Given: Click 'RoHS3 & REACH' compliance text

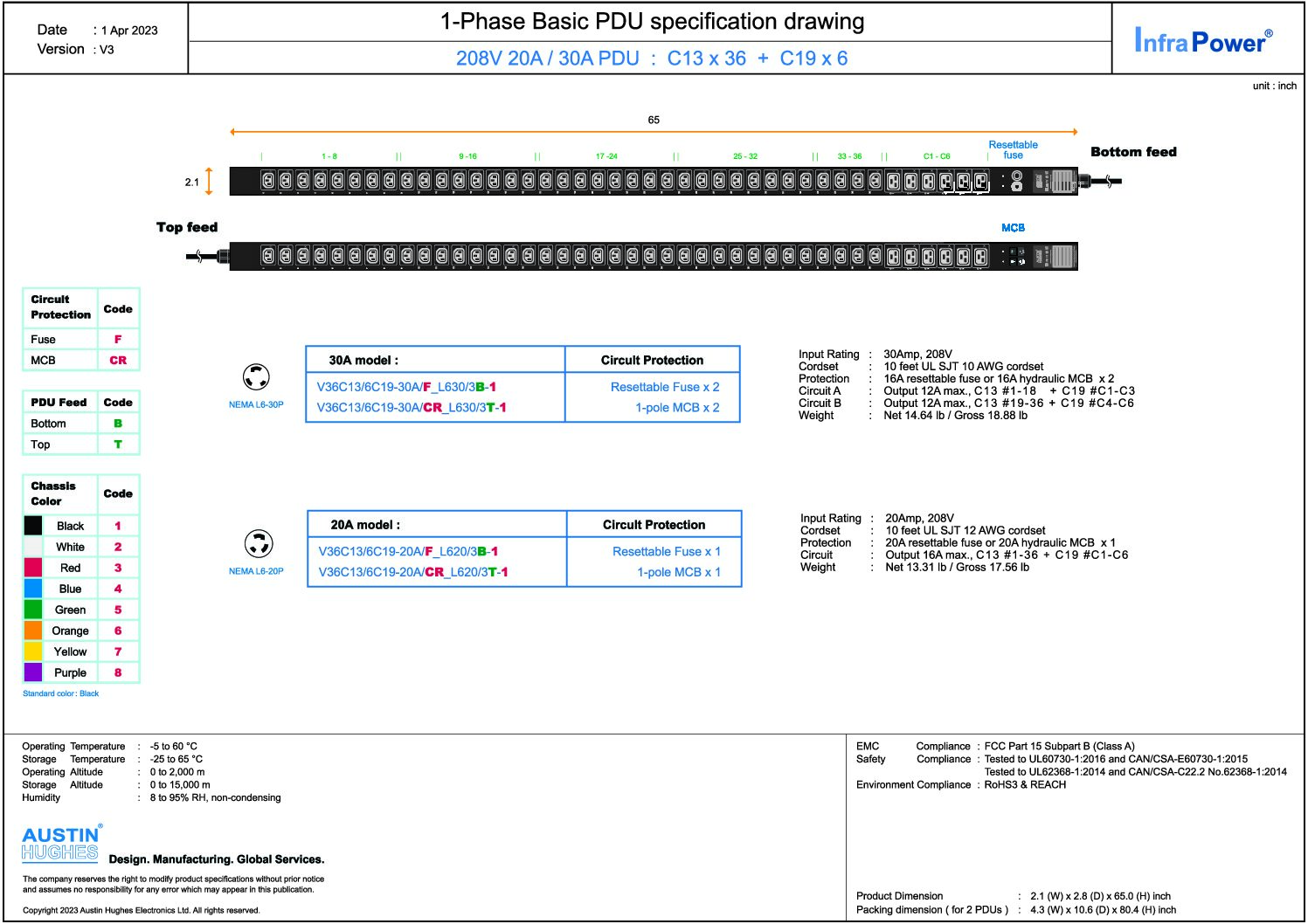Looking at the screenshot, I should coord(1025,785).
